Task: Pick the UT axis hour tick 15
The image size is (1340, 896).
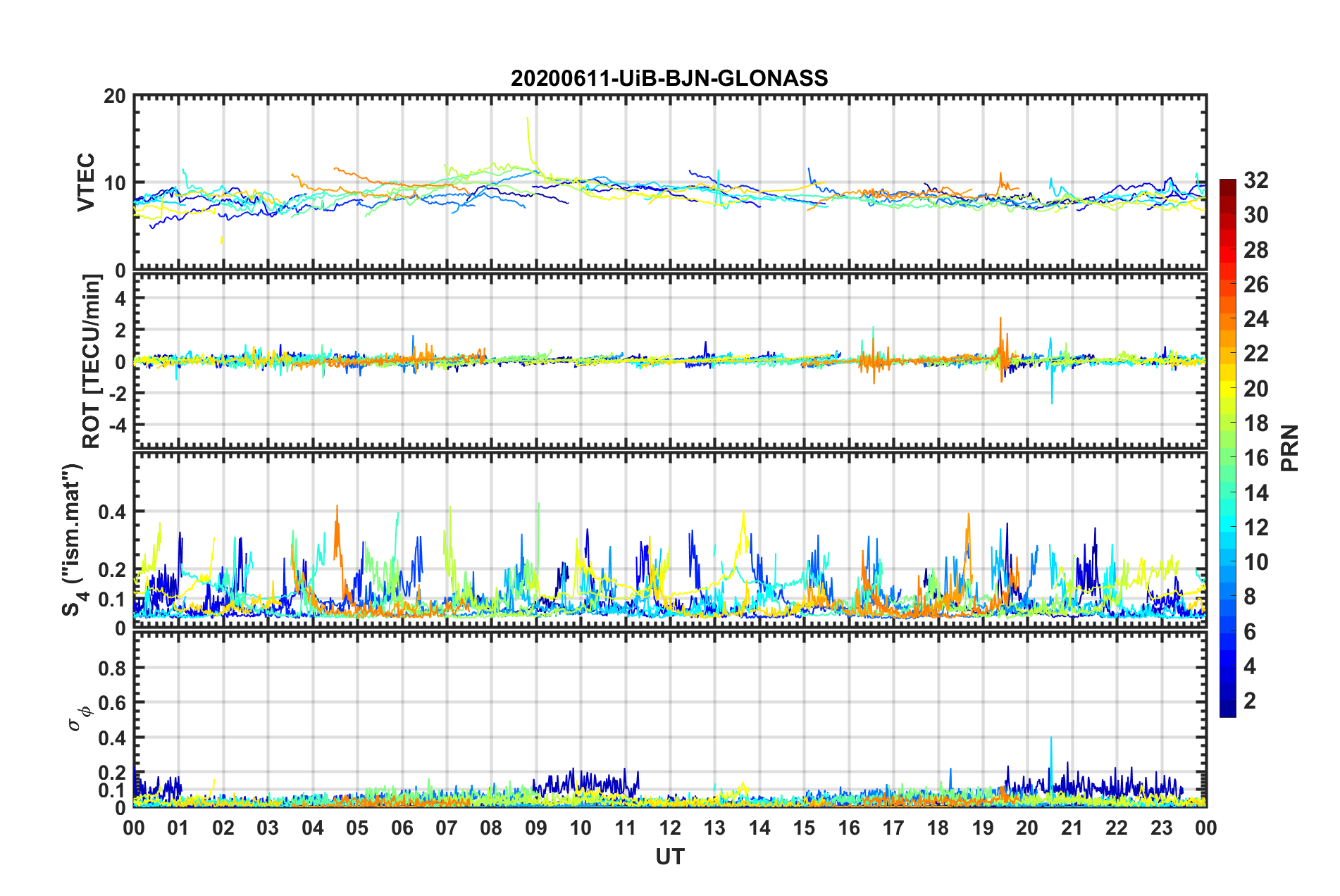Action: click(x=804, y=828)
